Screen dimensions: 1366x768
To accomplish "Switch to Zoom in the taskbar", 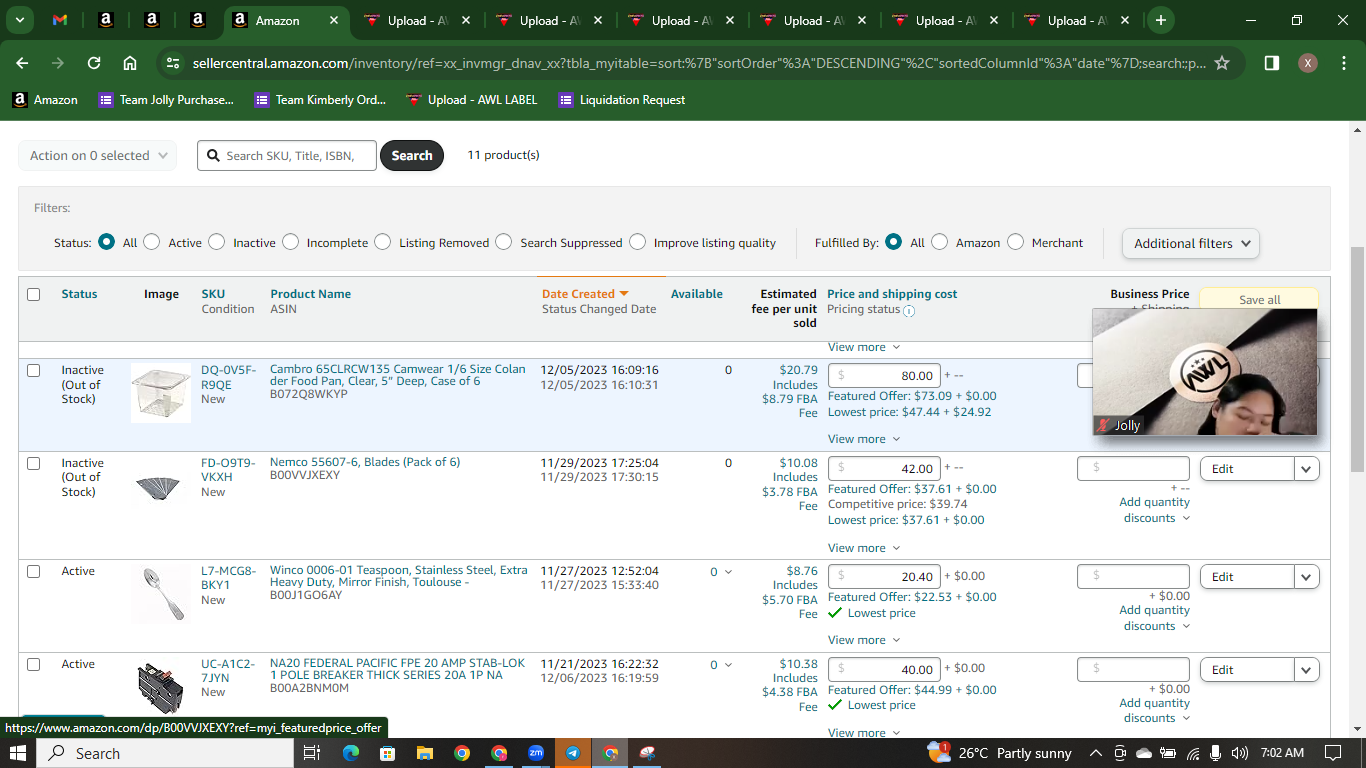I will tap(536, 753).
